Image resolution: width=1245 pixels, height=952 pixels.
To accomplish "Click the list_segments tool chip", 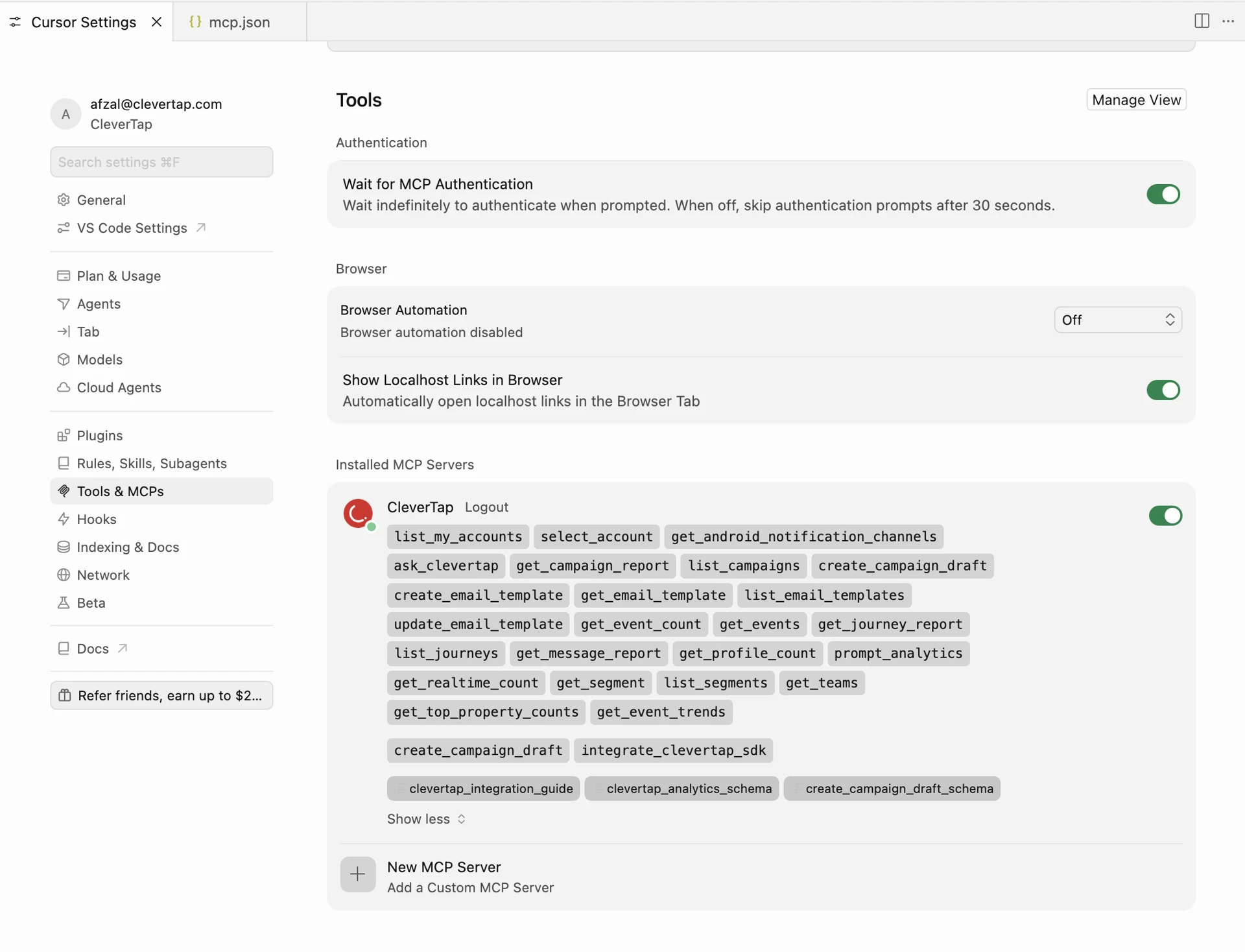I will pyautogui.click(x=715, y=682).
